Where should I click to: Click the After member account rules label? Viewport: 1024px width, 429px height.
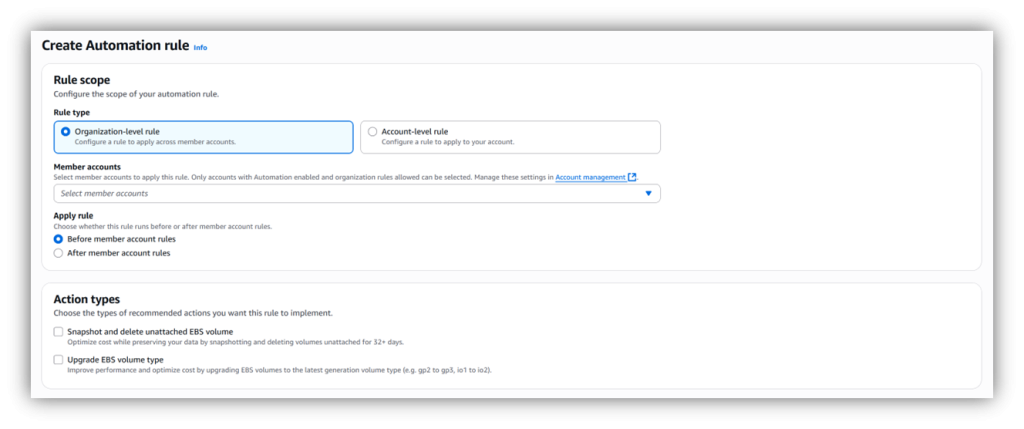coord(118,253)
